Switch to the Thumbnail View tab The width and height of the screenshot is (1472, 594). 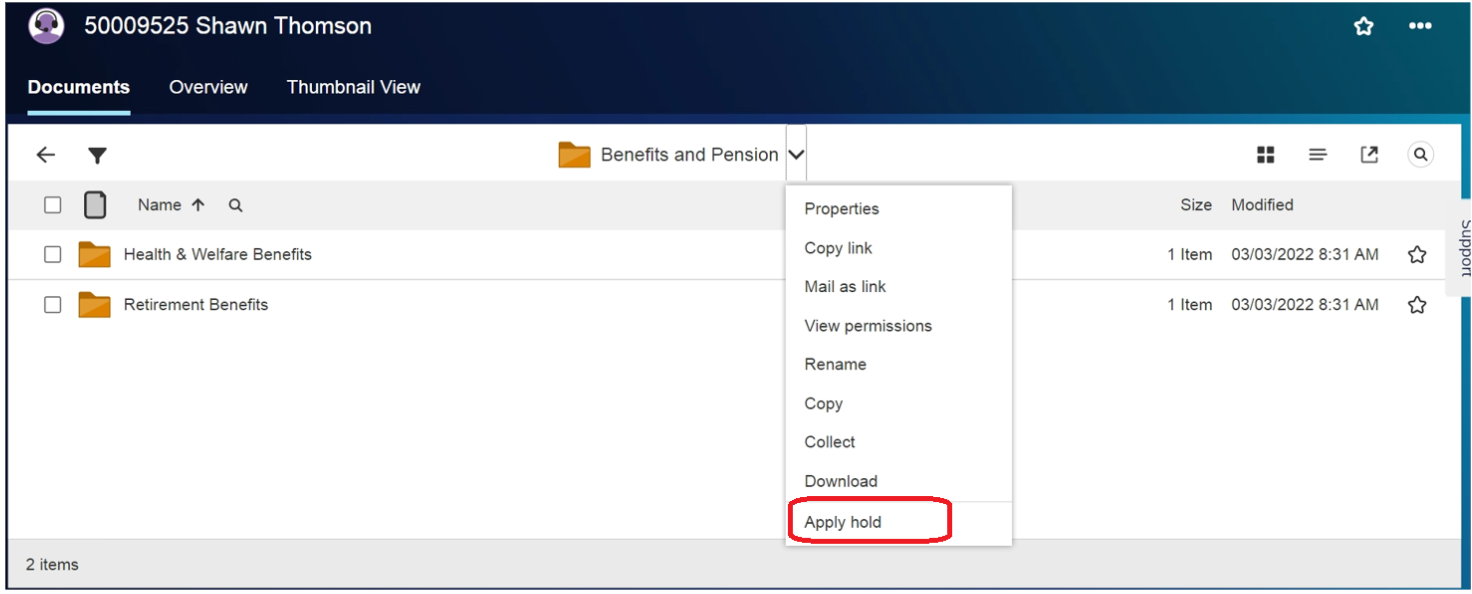pyautogui.click(x=353, y=87)
